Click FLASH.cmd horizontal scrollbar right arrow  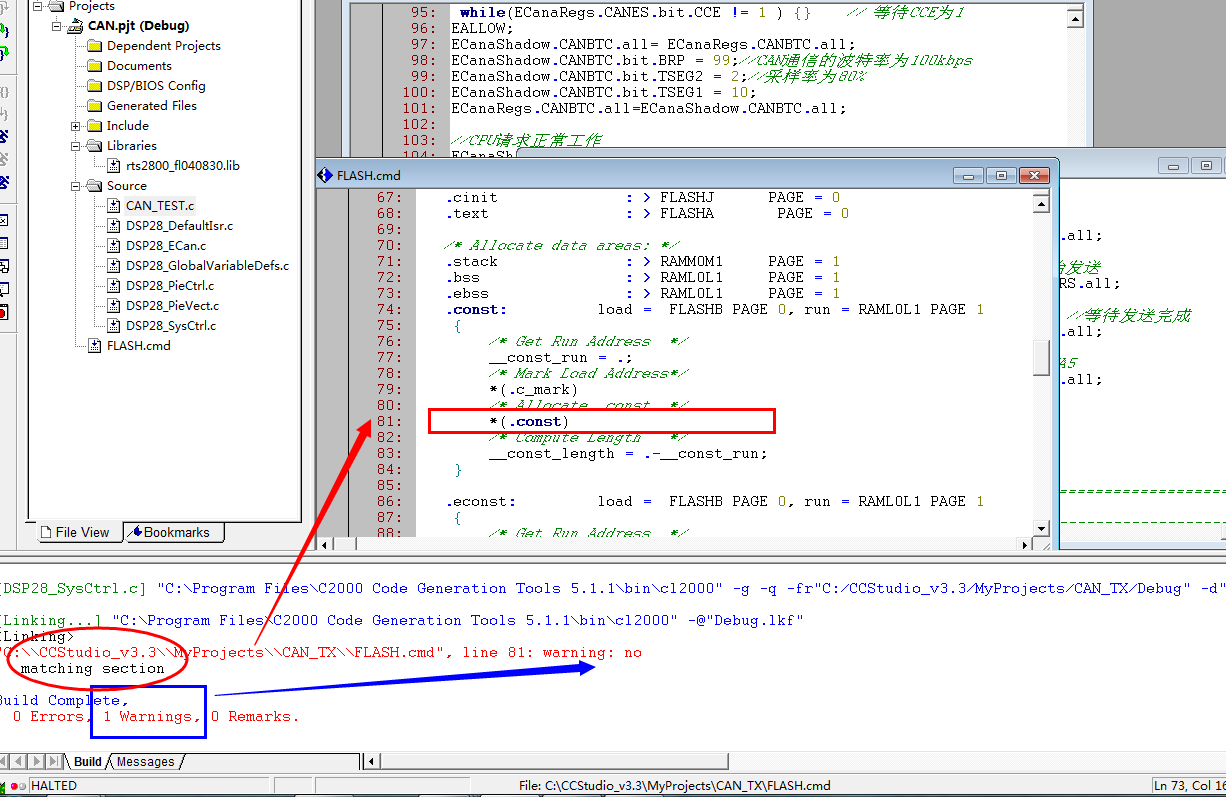click(x=1025, y=545)
